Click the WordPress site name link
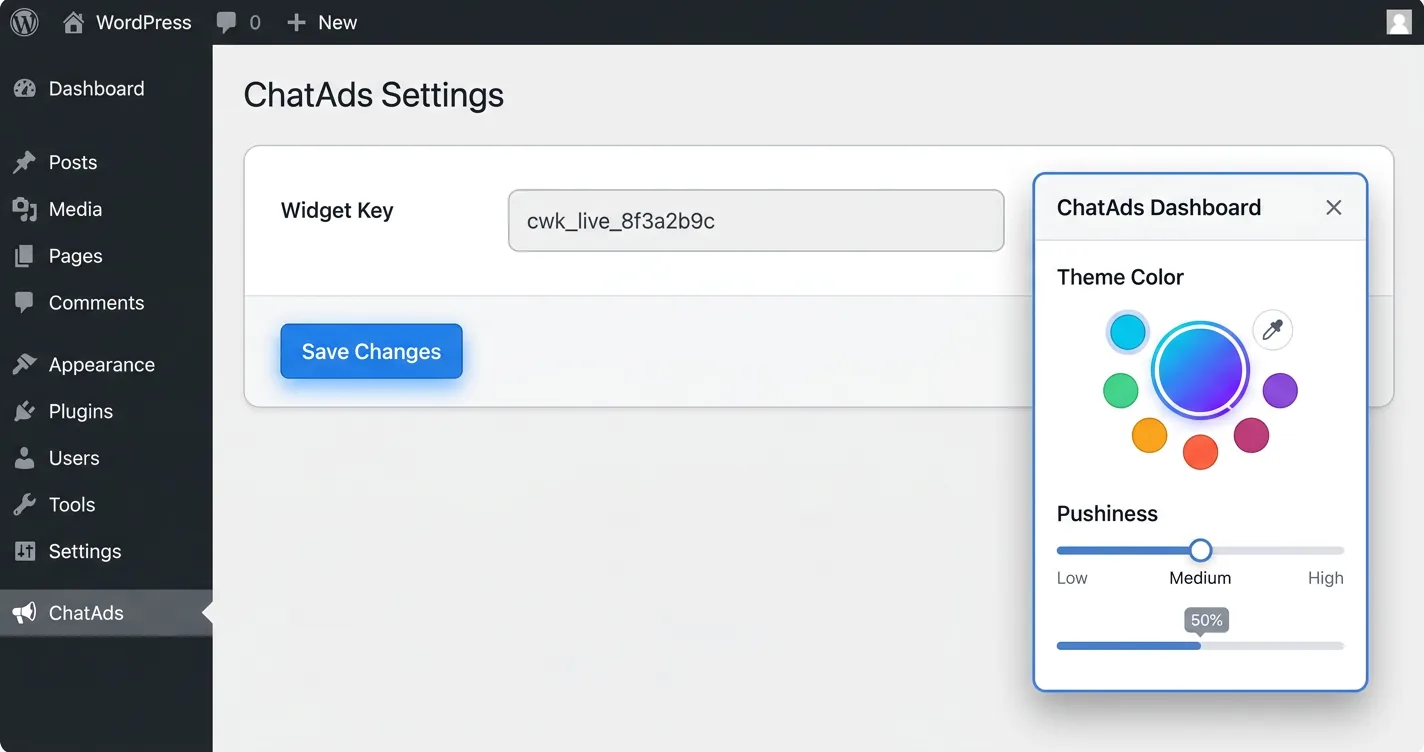The width and height of the screenshot is (1424, 752). click(143, 22)
